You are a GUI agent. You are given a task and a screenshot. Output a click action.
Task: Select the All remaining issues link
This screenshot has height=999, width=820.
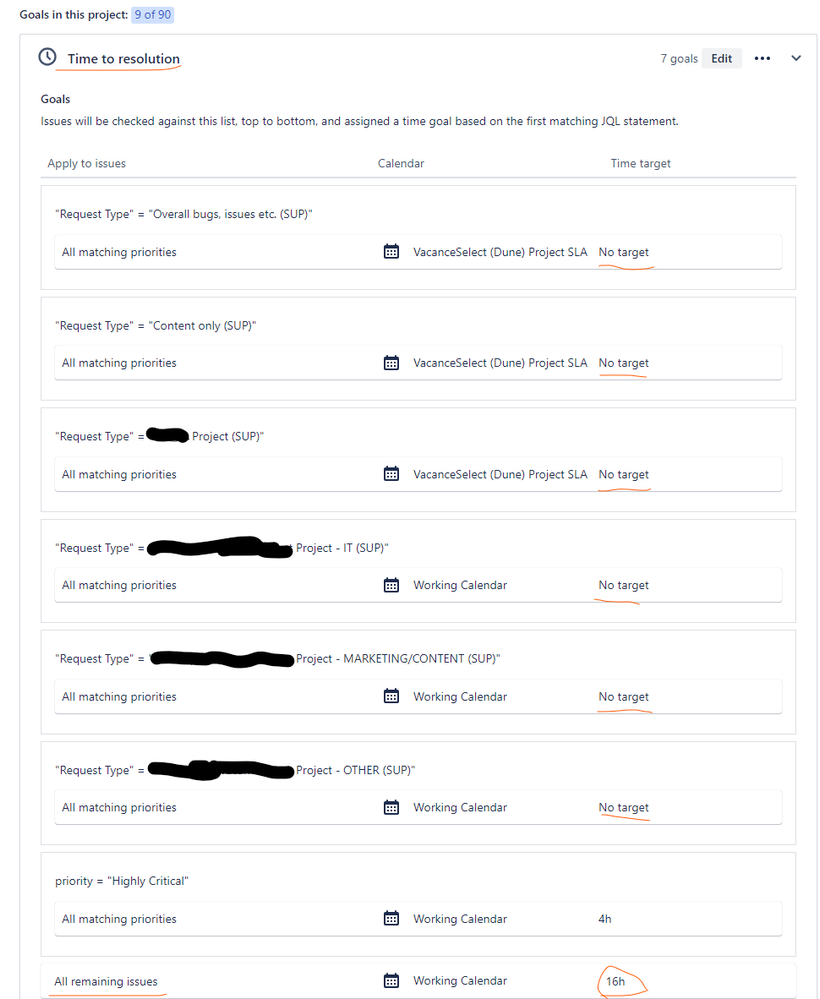(105, 980)
